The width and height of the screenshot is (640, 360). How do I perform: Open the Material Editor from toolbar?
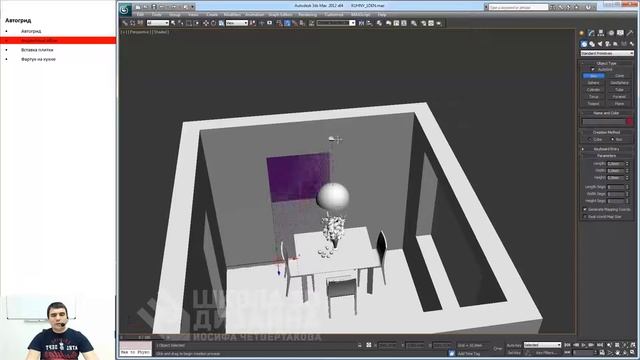tap(413, 23)
